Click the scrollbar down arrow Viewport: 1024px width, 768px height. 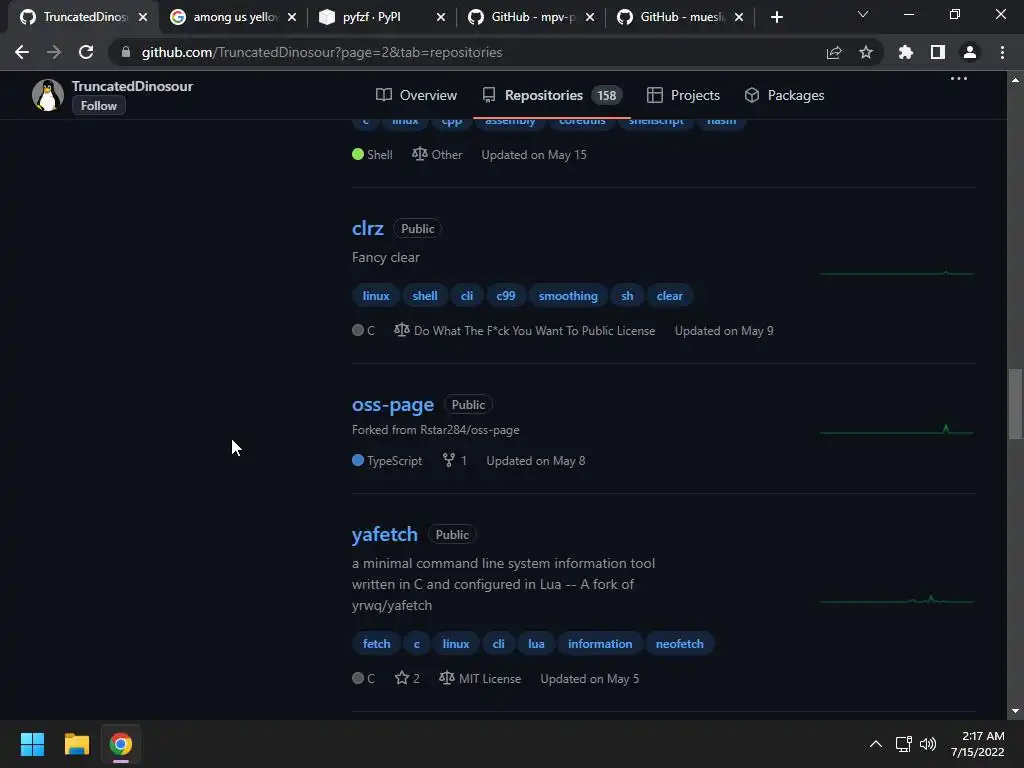coord(1015,711)
